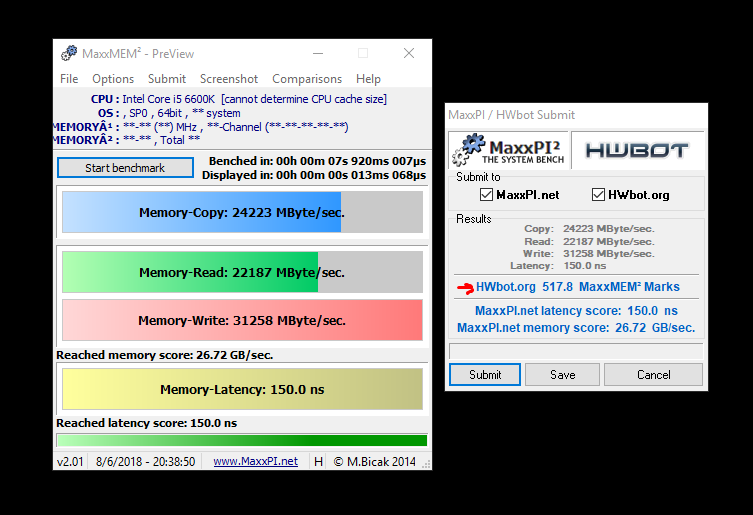Click the MaxxPI² system bench logo
The width and height of the screenshot is (753, 515).
(509, 150)
